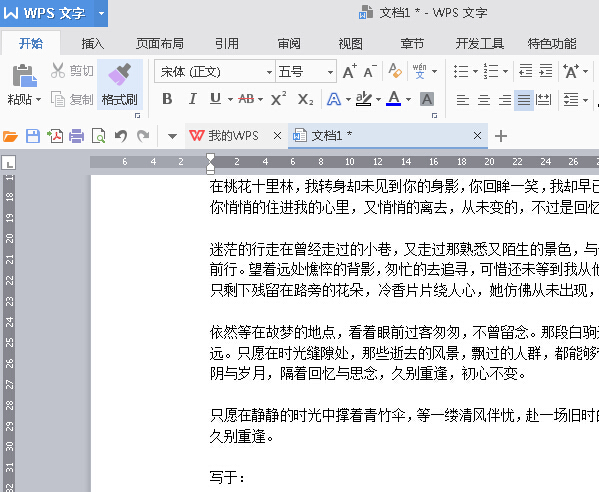Click the 我的WPS document tab
599x492 pixels.
pos(233,136)
